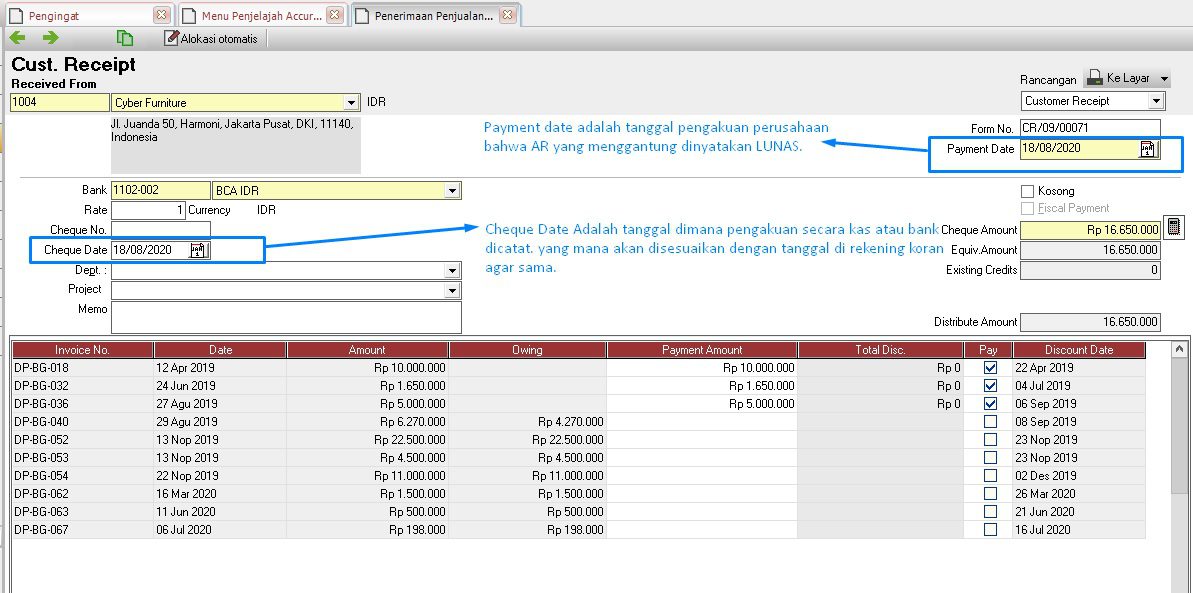The height and width of the screenshot is (593, 1193).
Task: Open the BCA IDR bank dropdown
Action: coord(452,190)
